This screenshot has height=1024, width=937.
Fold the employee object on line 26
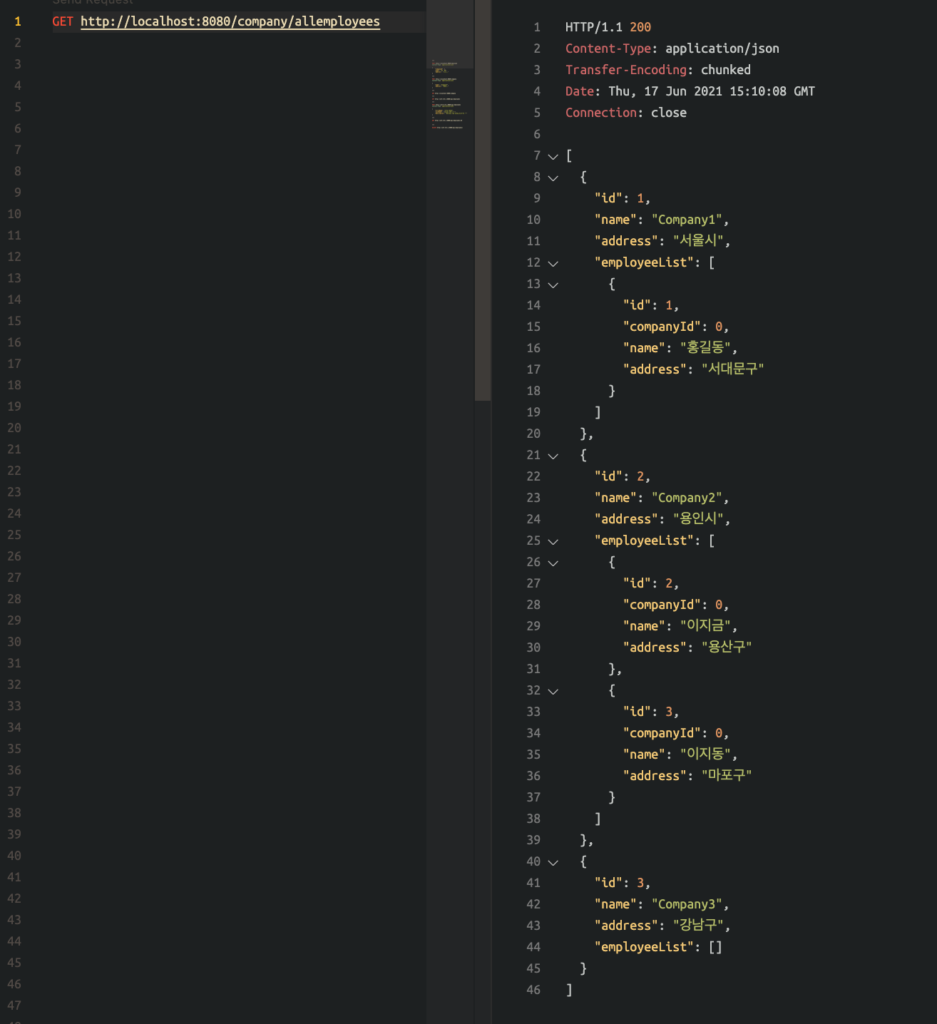point(552,562)
